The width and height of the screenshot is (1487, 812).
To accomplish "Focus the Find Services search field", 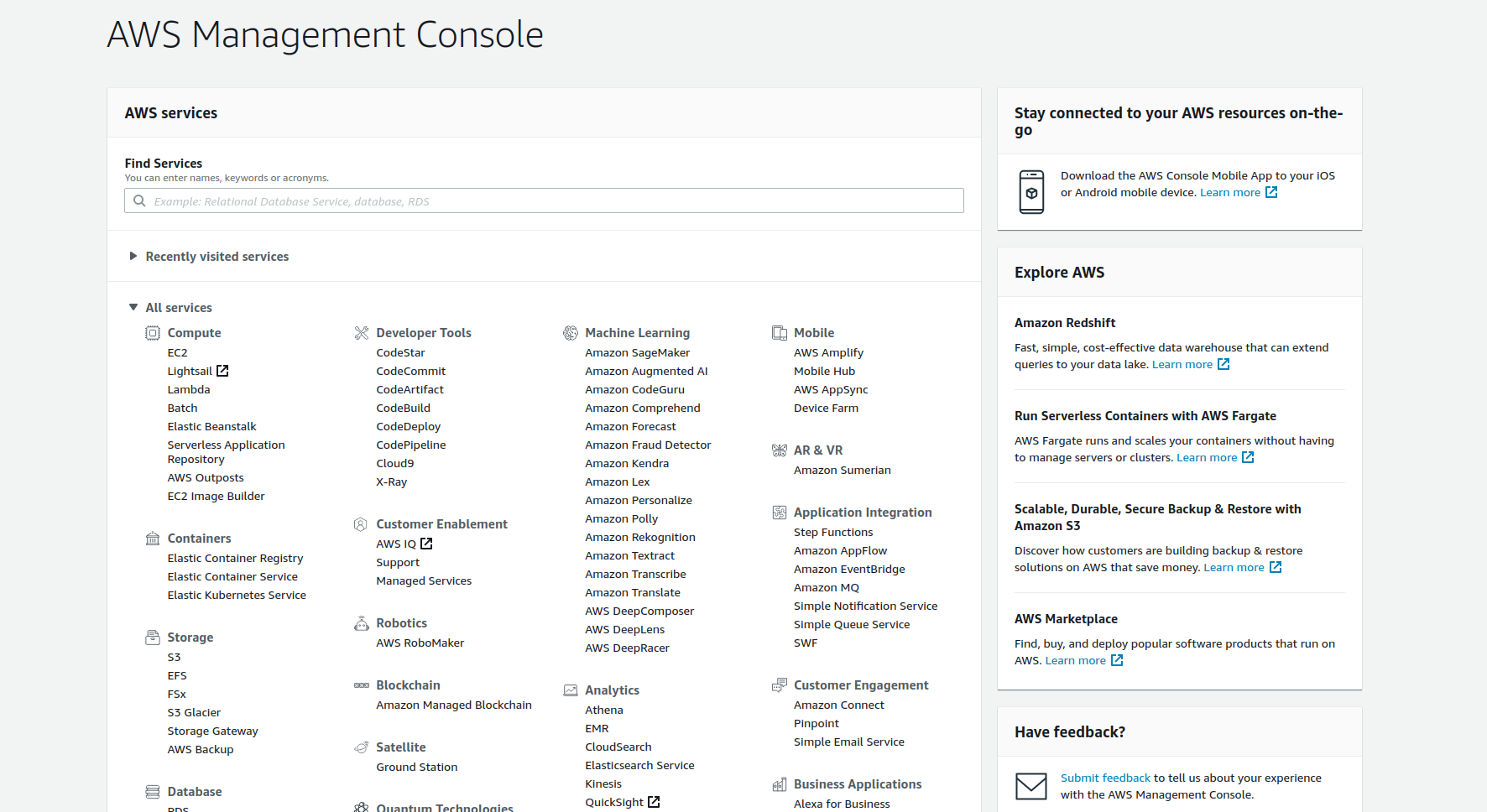I will coord(544,200).
